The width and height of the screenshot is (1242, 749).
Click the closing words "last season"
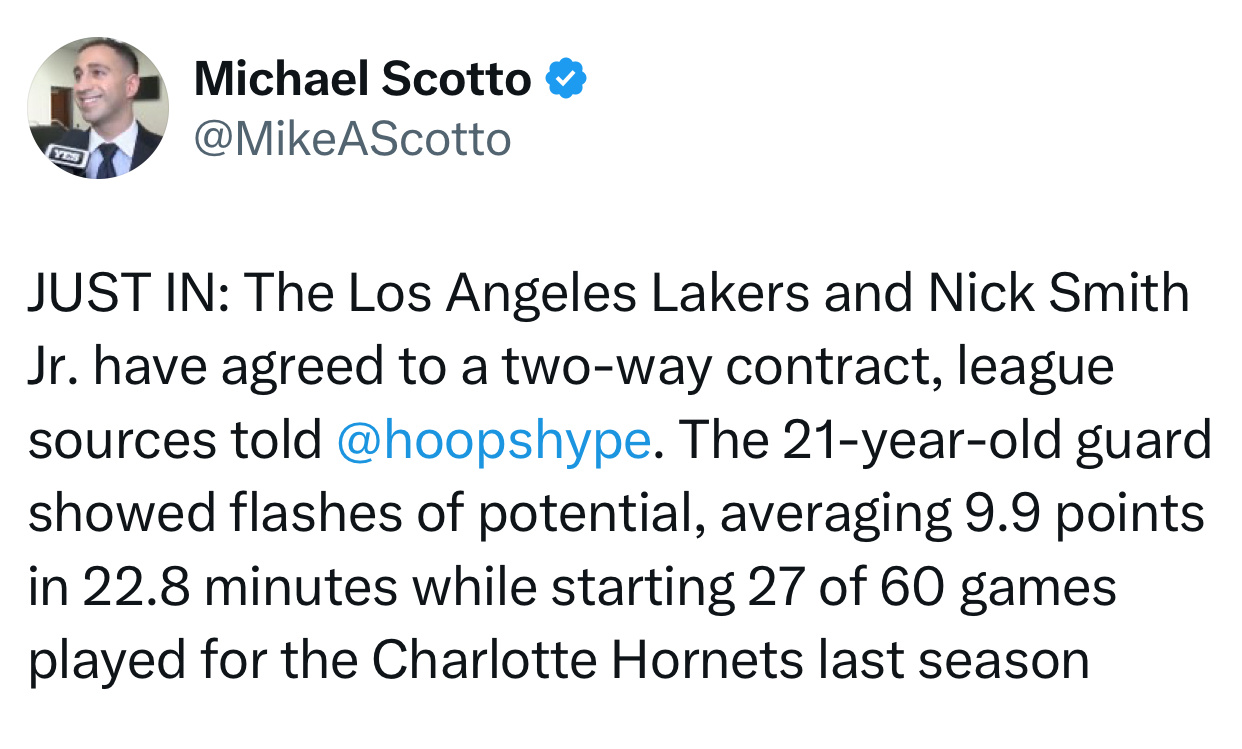pyautogui.click(x=953, y=660)
